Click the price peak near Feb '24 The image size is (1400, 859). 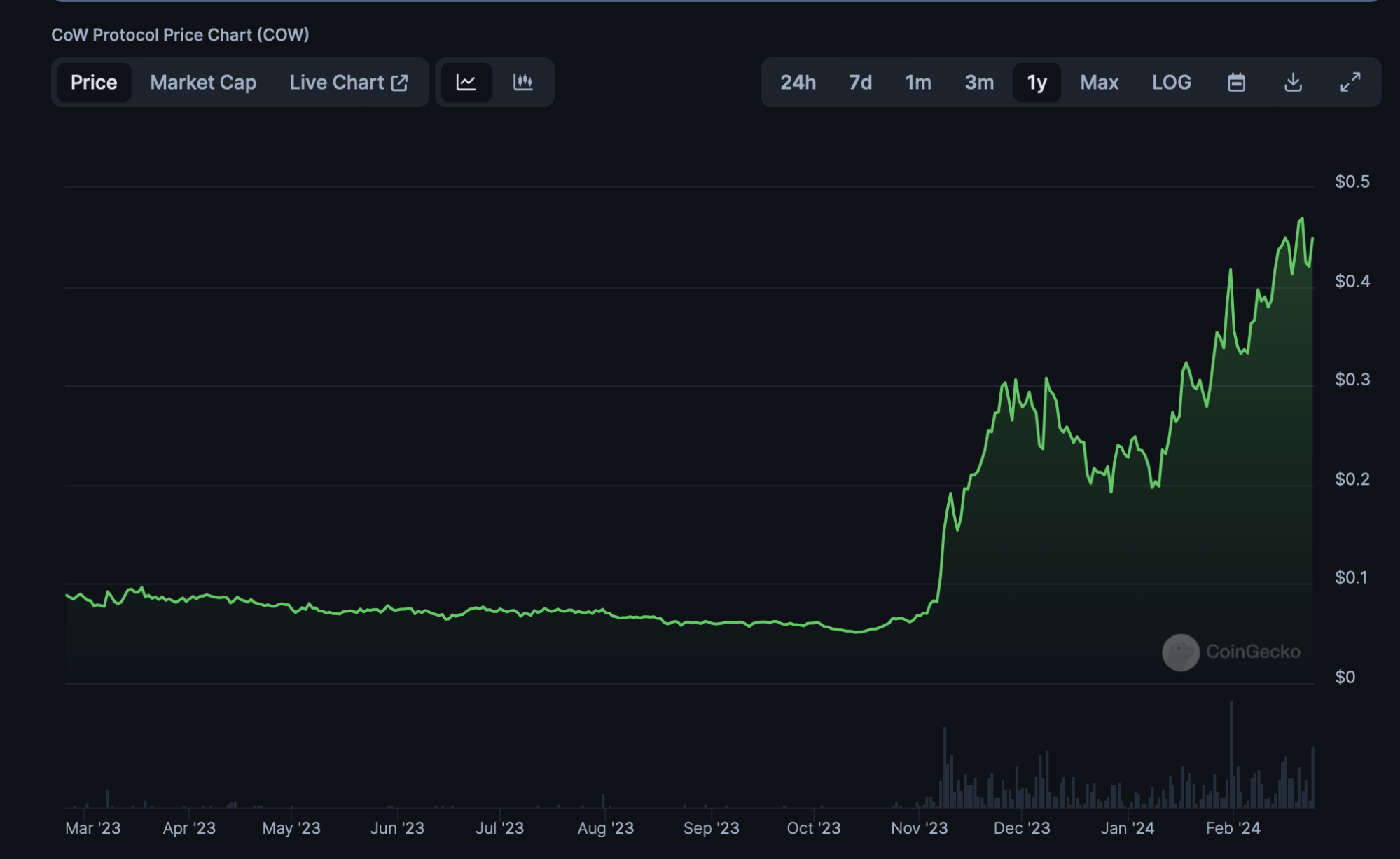(1301, 219)
